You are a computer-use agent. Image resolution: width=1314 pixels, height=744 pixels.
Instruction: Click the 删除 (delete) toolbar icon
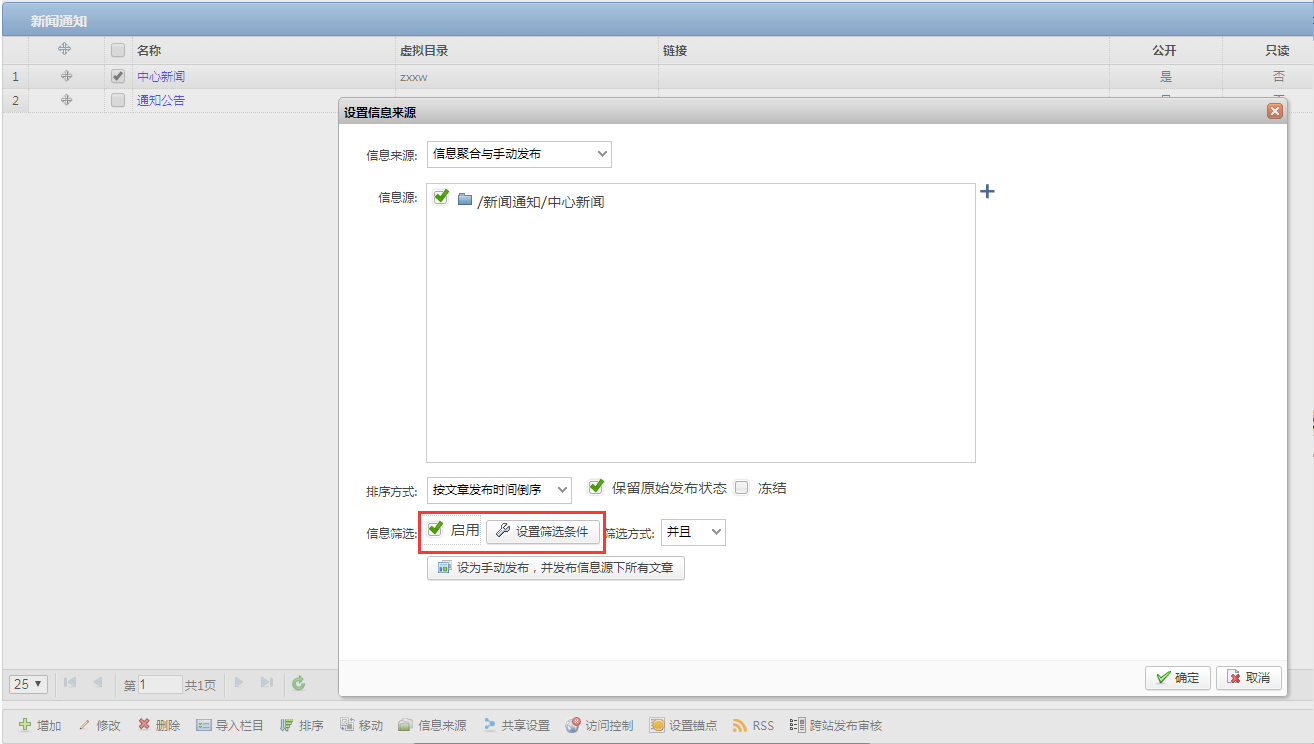[144, 725]
